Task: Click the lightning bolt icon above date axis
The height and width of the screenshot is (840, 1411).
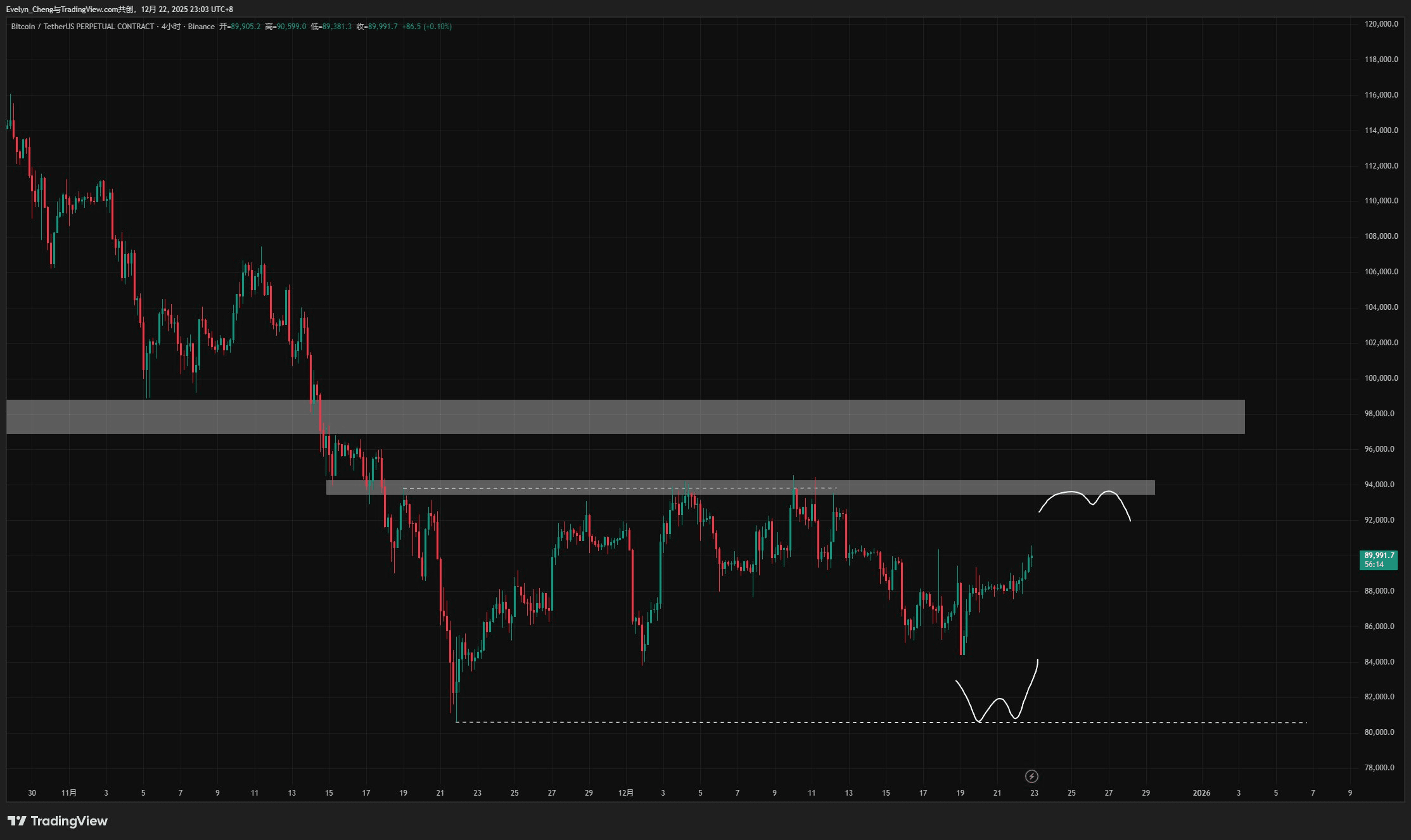Action: click(x=1031, y=776)
